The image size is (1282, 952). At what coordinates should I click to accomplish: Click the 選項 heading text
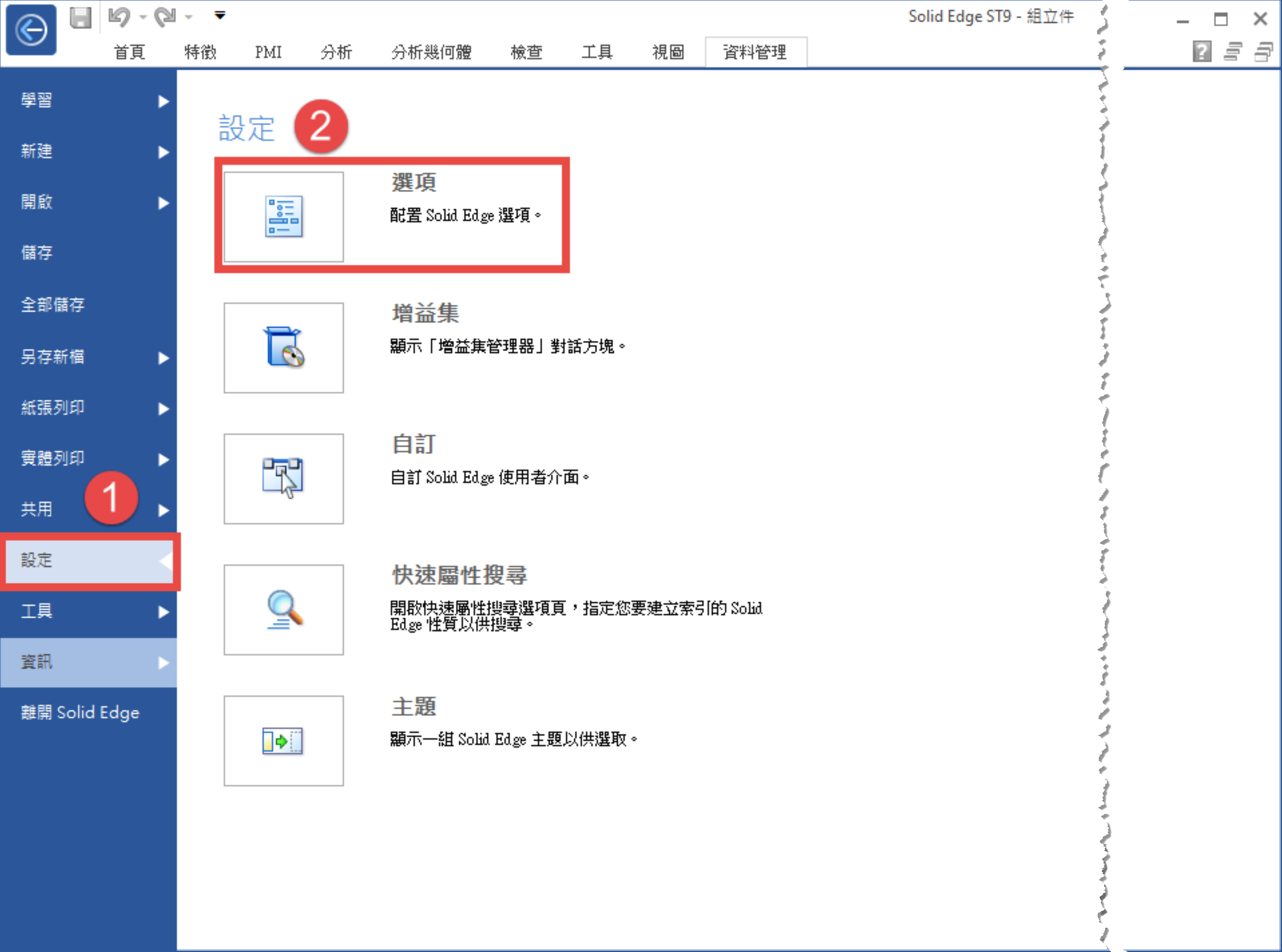tap(414, 183)
